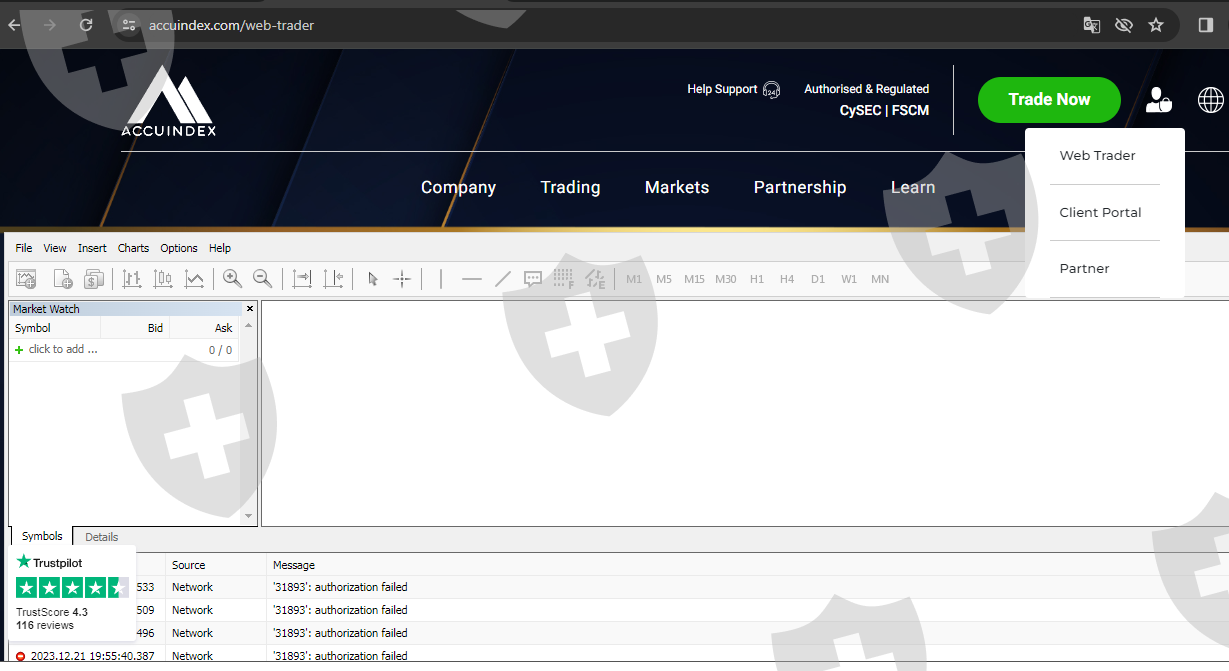Toggle chart auto scroll icon
The image size is (1229, 671).
tap(302, 279)
